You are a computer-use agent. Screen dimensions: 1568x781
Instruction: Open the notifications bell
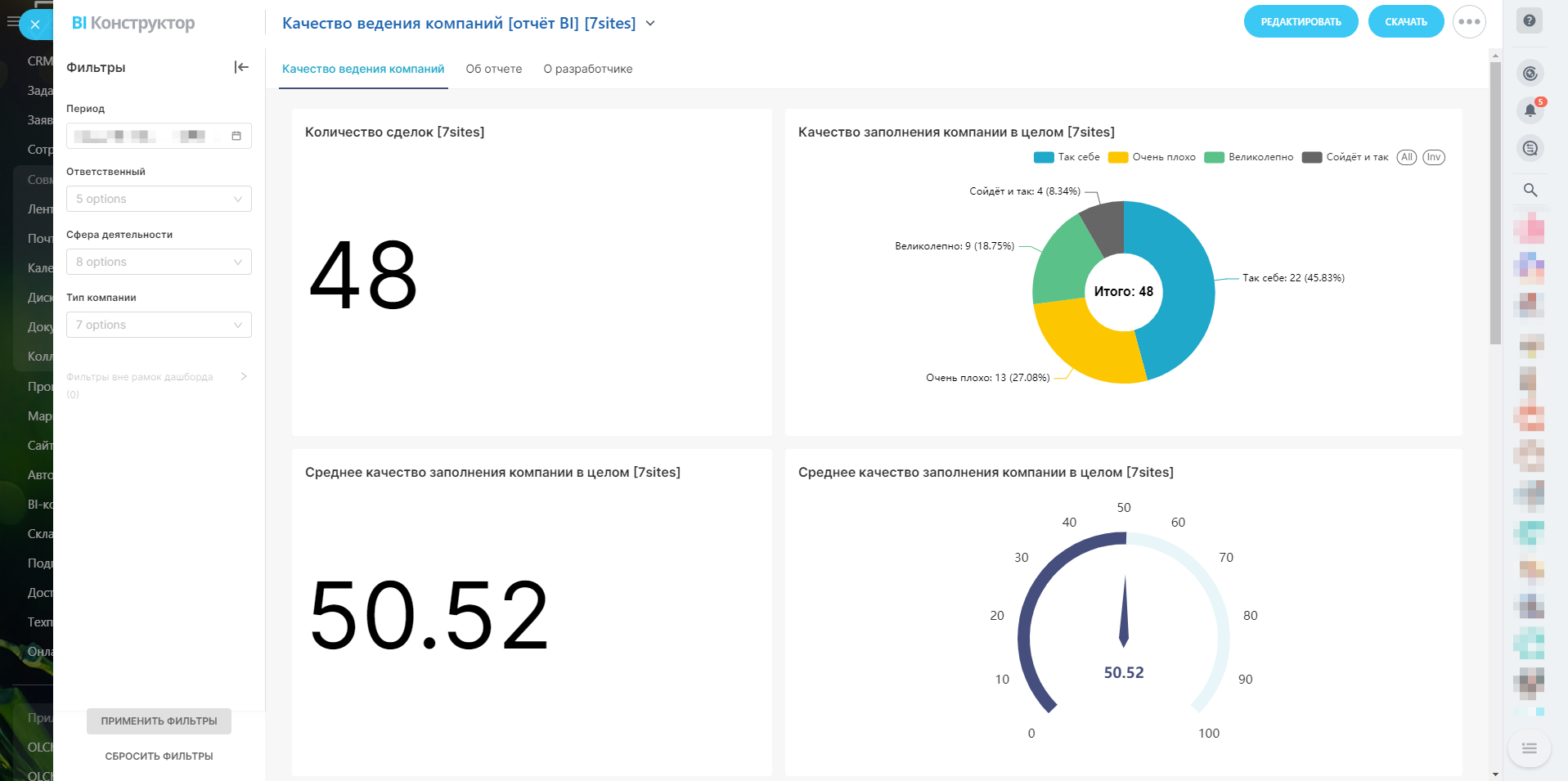point(1530,110)
